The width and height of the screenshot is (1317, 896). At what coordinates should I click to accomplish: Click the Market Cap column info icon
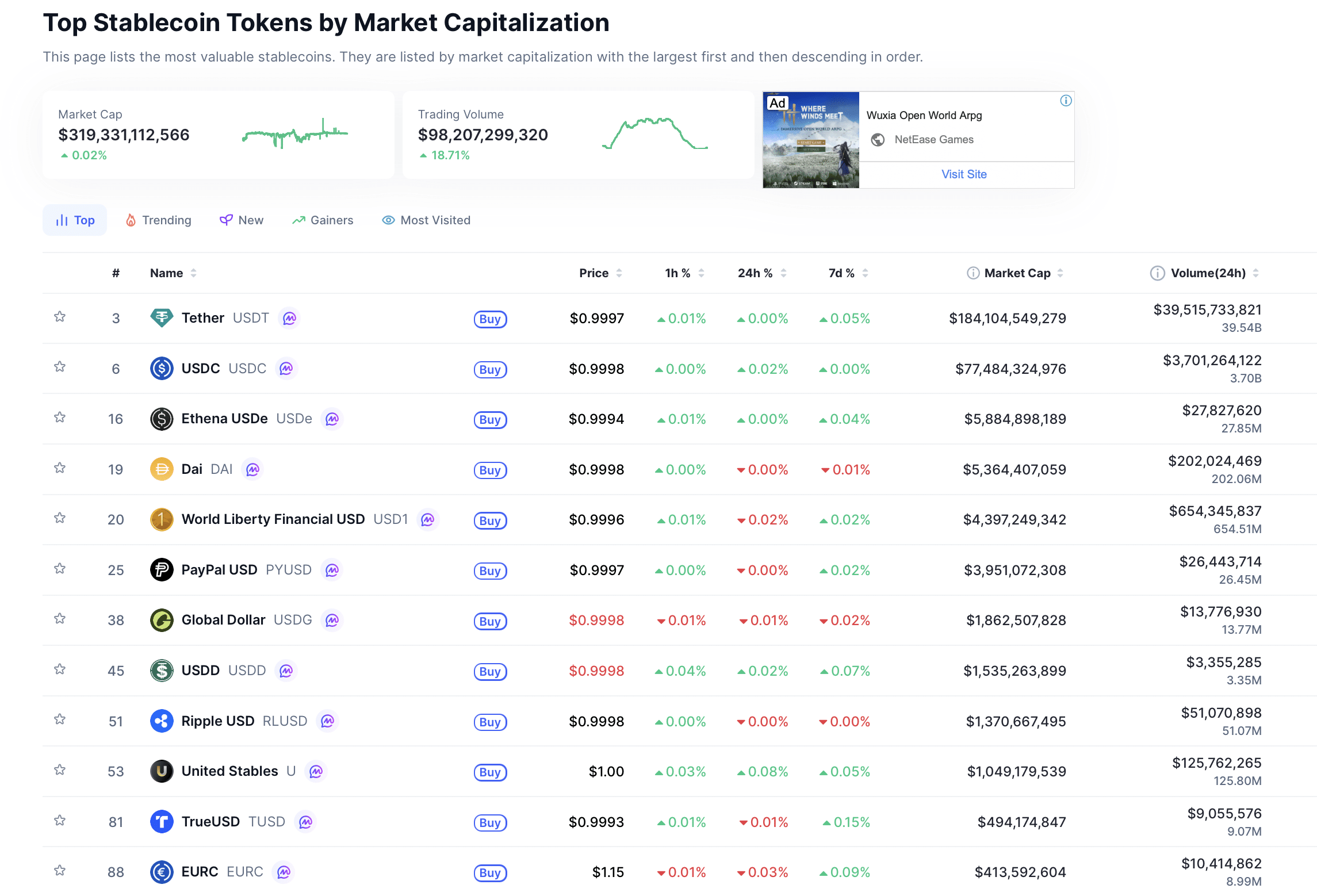(x=973, y=273)
